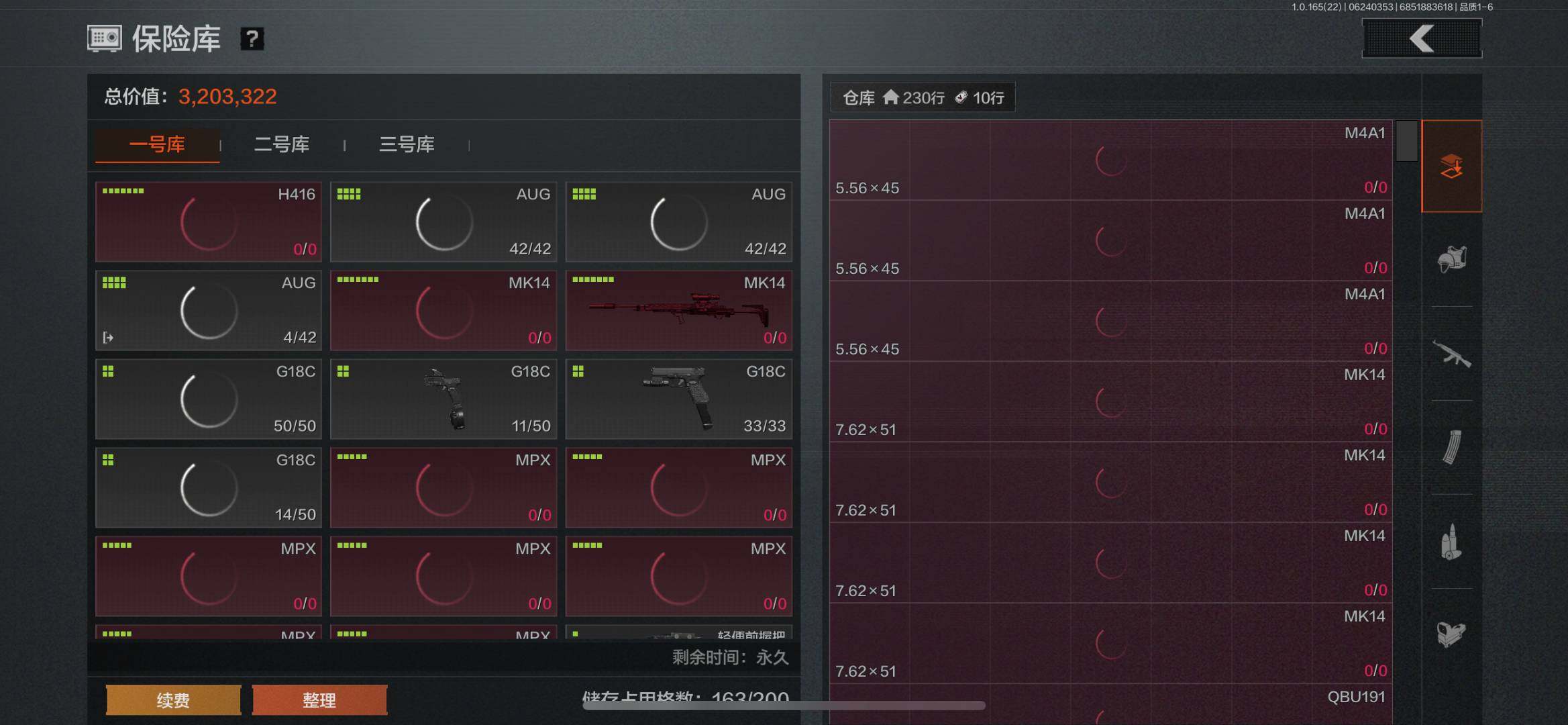This screenshot has width=1568, height=725.
Task: Filter warehouse by the sight attachment icon
Action: 1451,633
